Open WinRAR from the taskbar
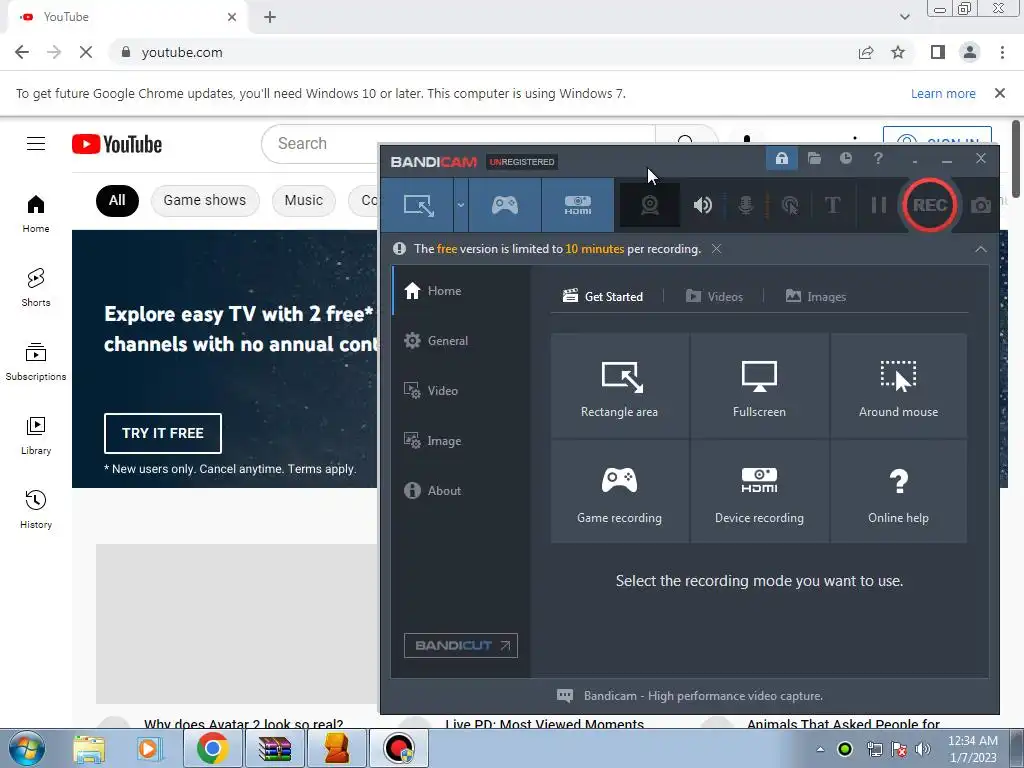This screenshot has height=768, width=1024. (275, 748)
